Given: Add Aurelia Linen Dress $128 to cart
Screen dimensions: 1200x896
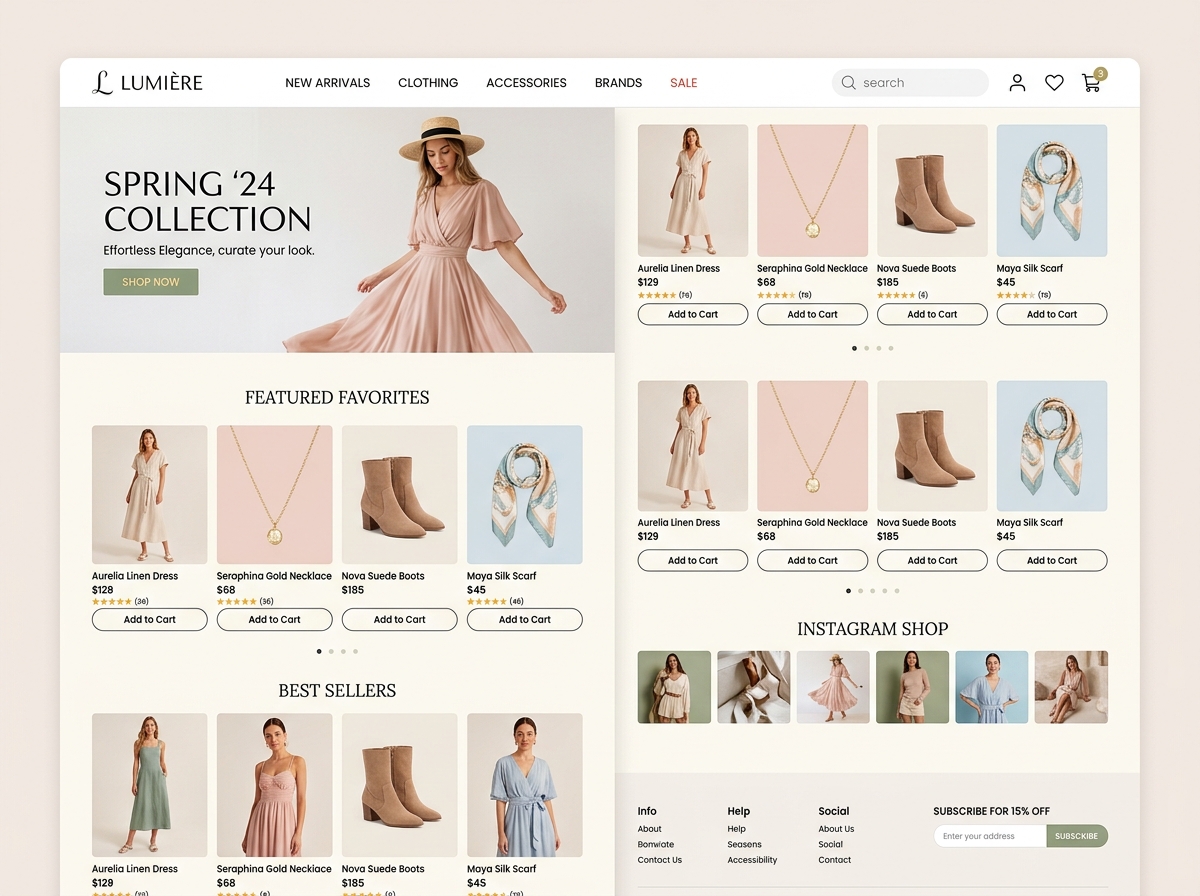Looking at the screenshot, I should pyautogui.click(x=150, y=620).
